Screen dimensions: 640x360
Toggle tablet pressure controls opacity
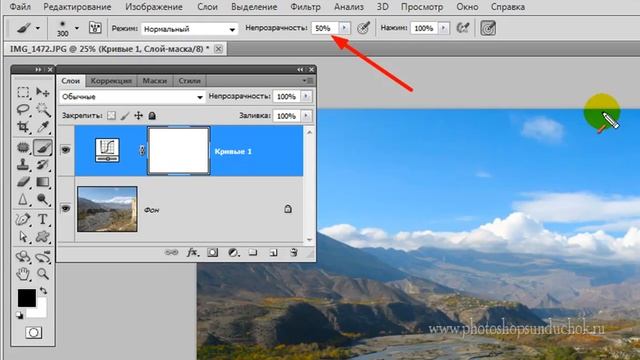(x=363, y=28)
